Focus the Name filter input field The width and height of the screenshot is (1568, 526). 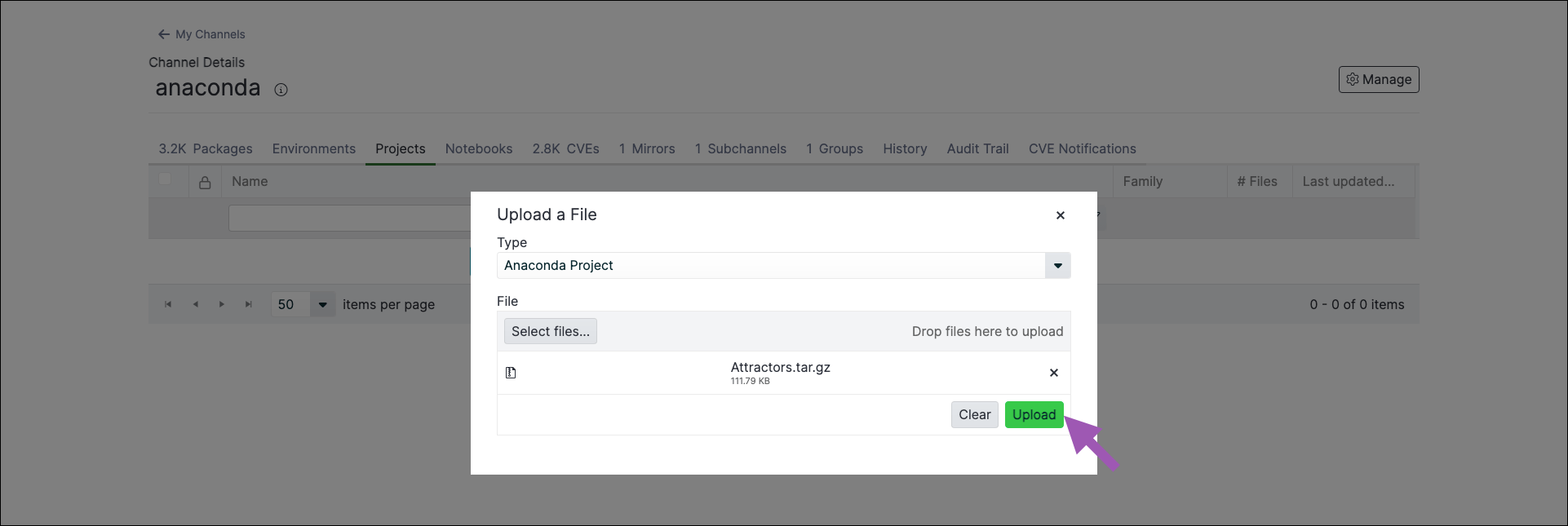pyautogui.click(x=350, y=218)
